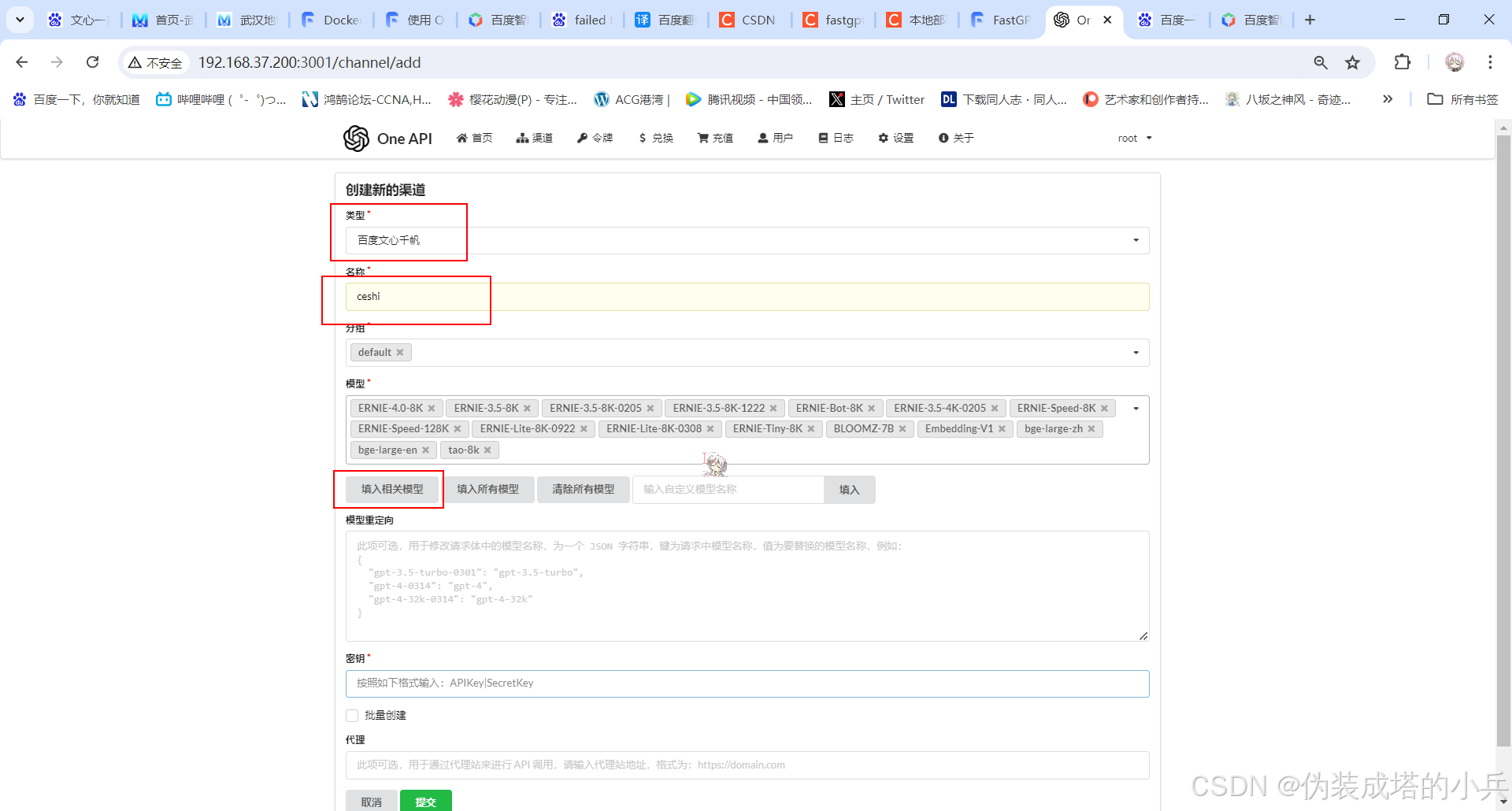Remove the Embedding-V1 model tag
1512x811 pixels.
point(1002,429)
